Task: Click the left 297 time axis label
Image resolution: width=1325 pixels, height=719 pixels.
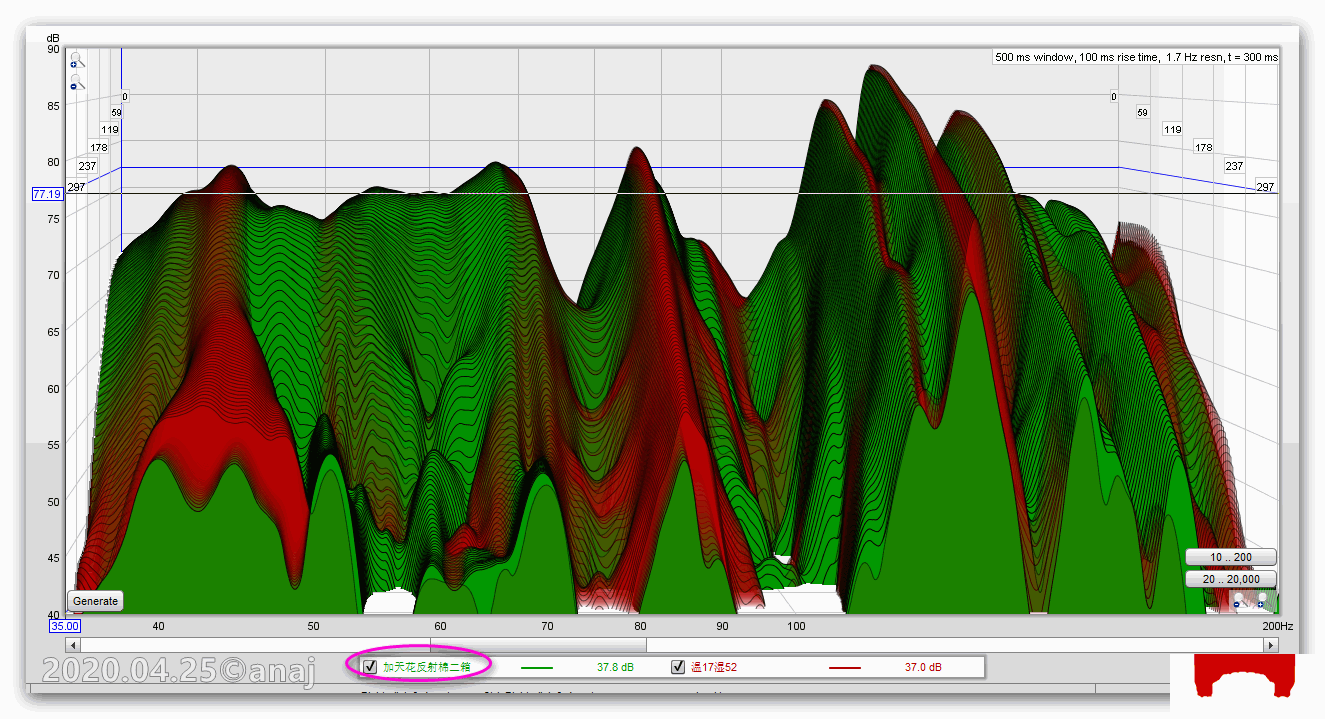Action: pyautogui.click(x=76, y=187)
